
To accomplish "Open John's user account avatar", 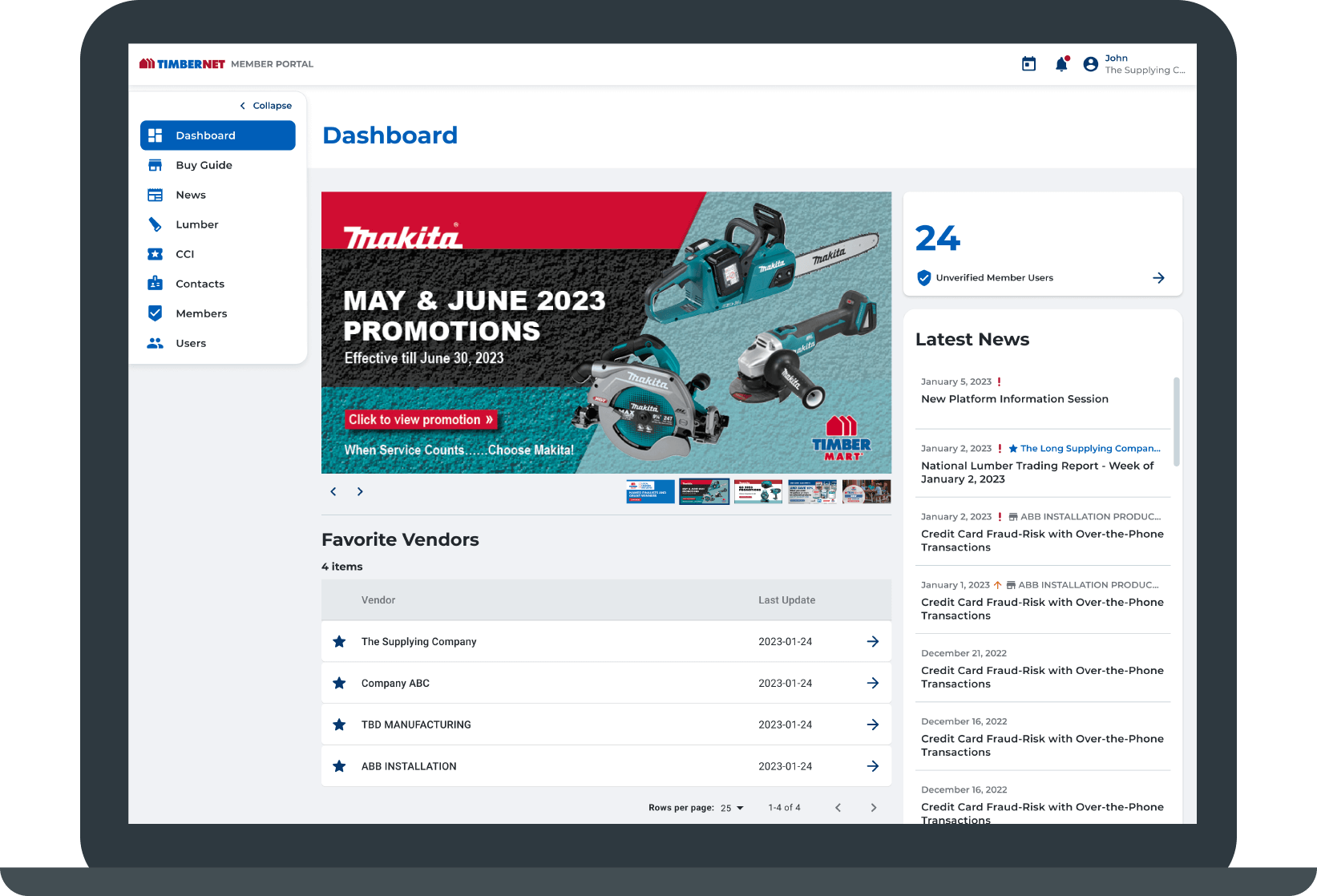I will pos(1090,64).
